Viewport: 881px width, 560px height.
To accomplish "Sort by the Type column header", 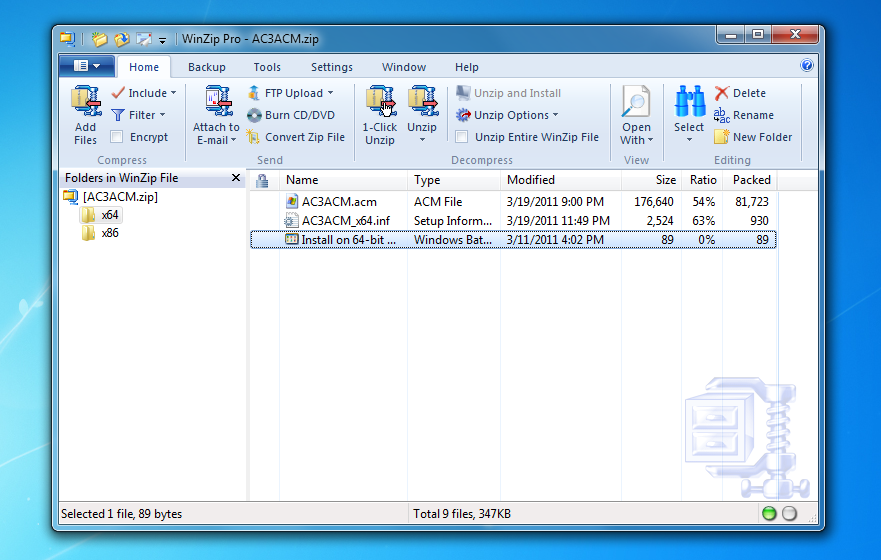I will [x=454, y=180].
